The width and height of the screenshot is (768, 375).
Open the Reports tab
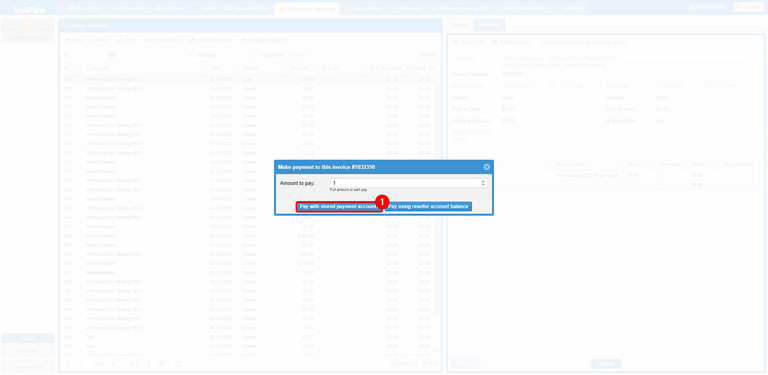tap(169, 8)
